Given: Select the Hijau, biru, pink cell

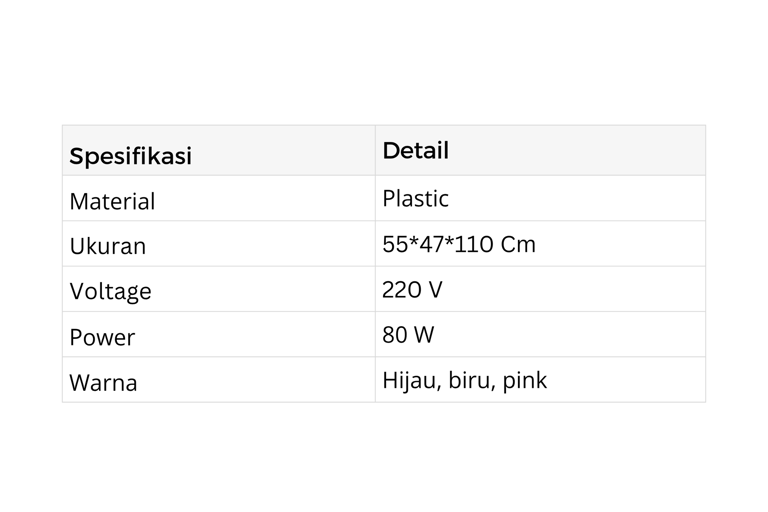Looking at the screenshot, I should pyautogui.click(x=464, y=380).
